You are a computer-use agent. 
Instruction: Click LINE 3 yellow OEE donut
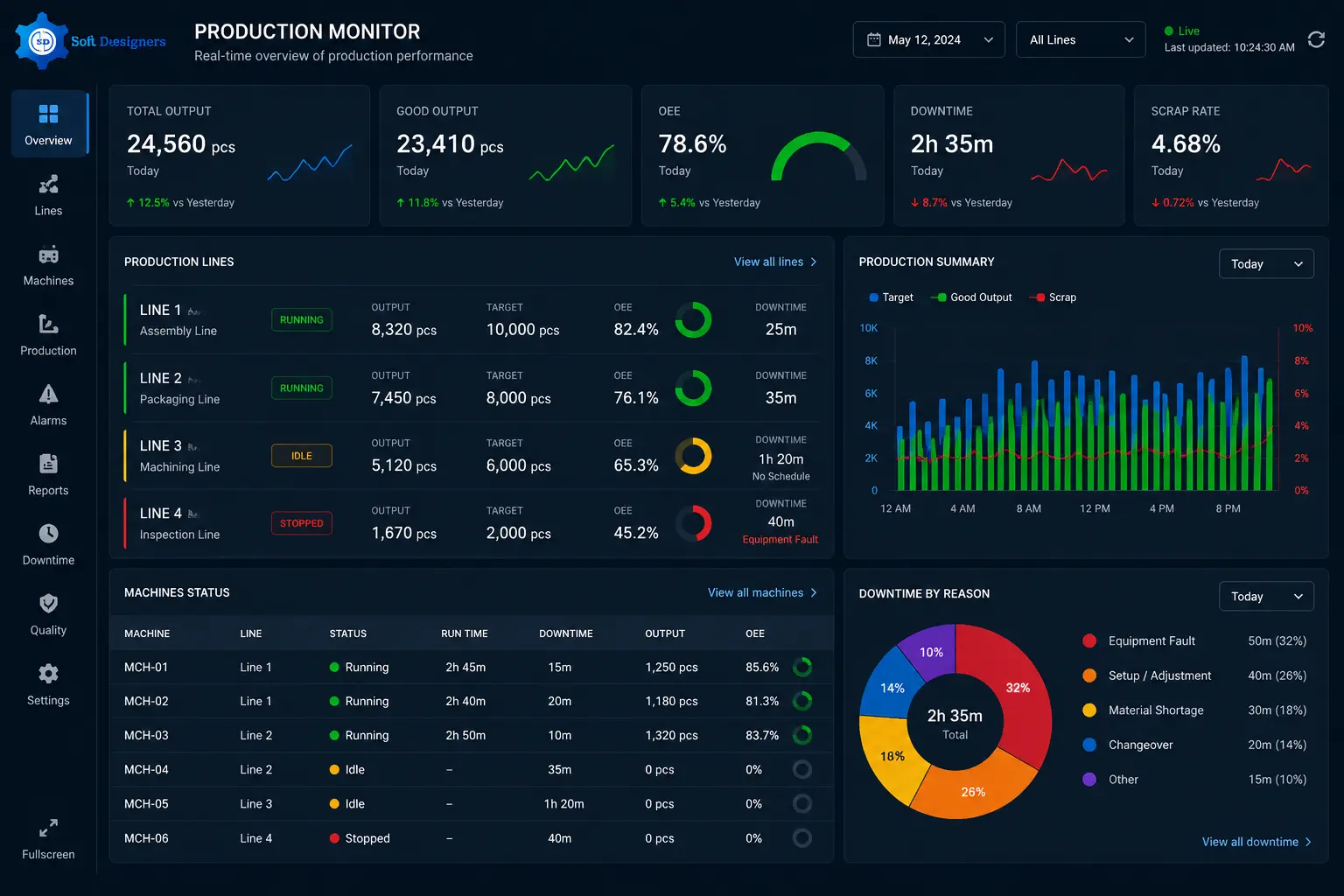click(693, 456)
